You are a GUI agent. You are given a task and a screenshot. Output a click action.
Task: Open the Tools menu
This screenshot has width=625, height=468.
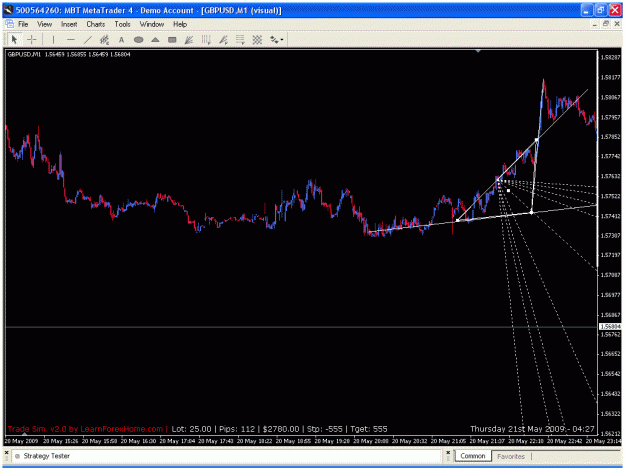pos(122,24)
